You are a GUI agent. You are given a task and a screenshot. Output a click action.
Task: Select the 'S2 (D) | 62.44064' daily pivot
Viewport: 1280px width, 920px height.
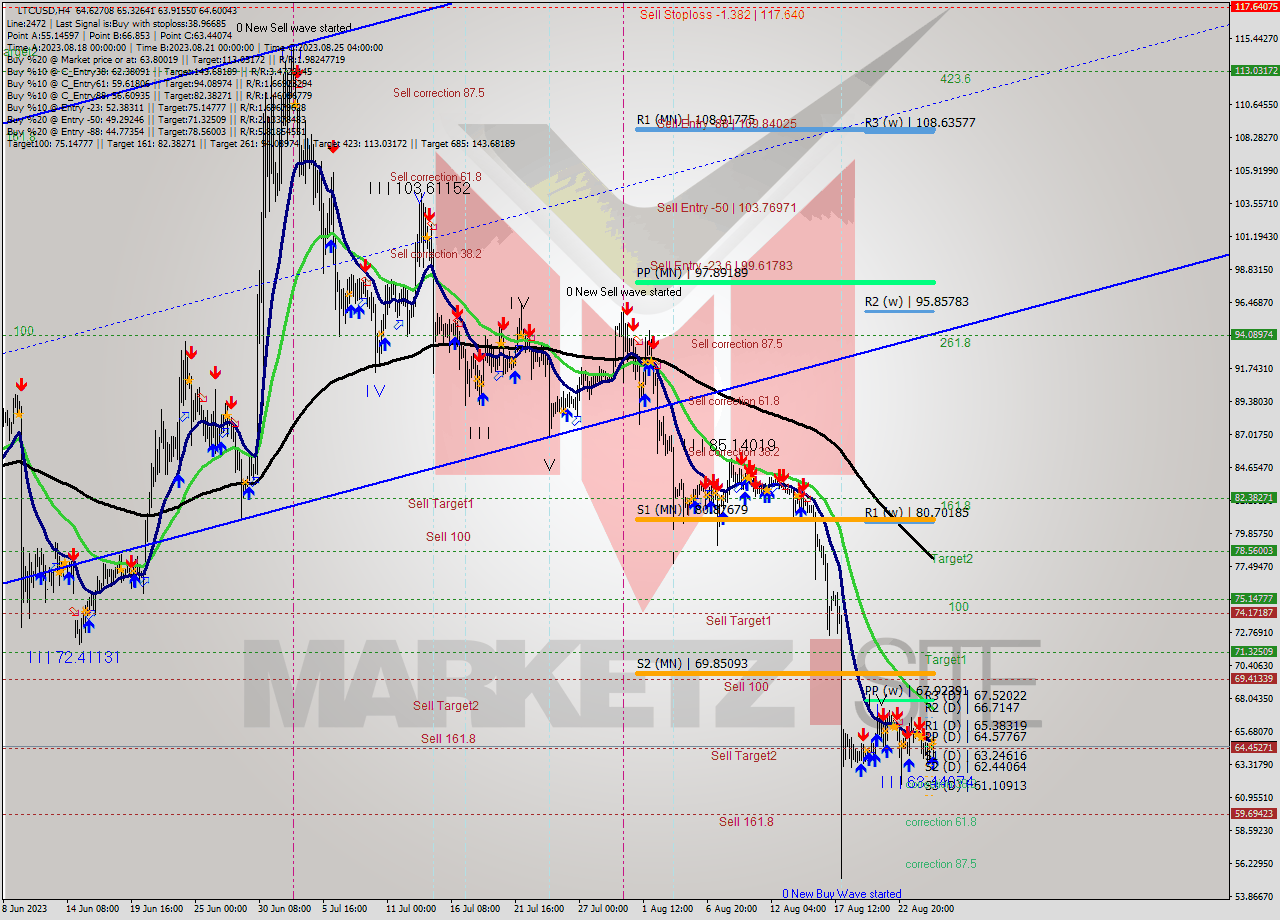[976, 767]
